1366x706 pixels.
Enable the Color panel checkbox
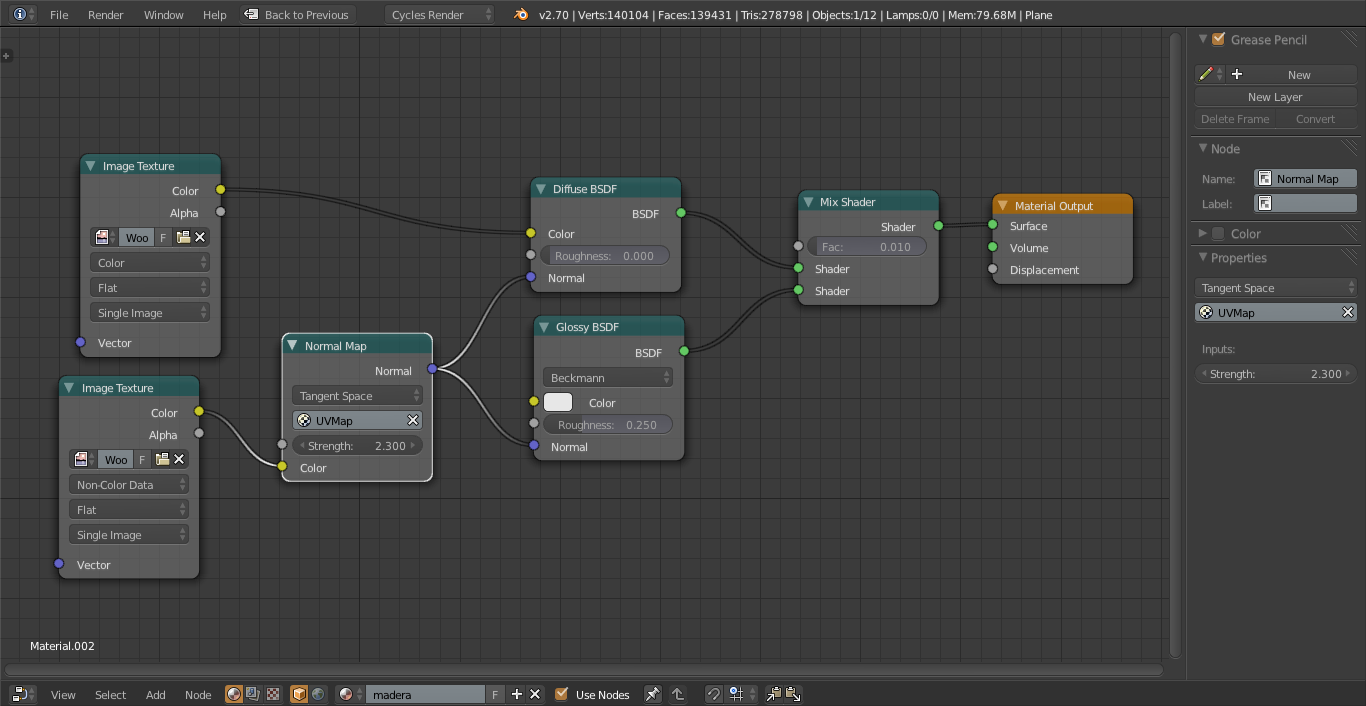[1218, 234]
